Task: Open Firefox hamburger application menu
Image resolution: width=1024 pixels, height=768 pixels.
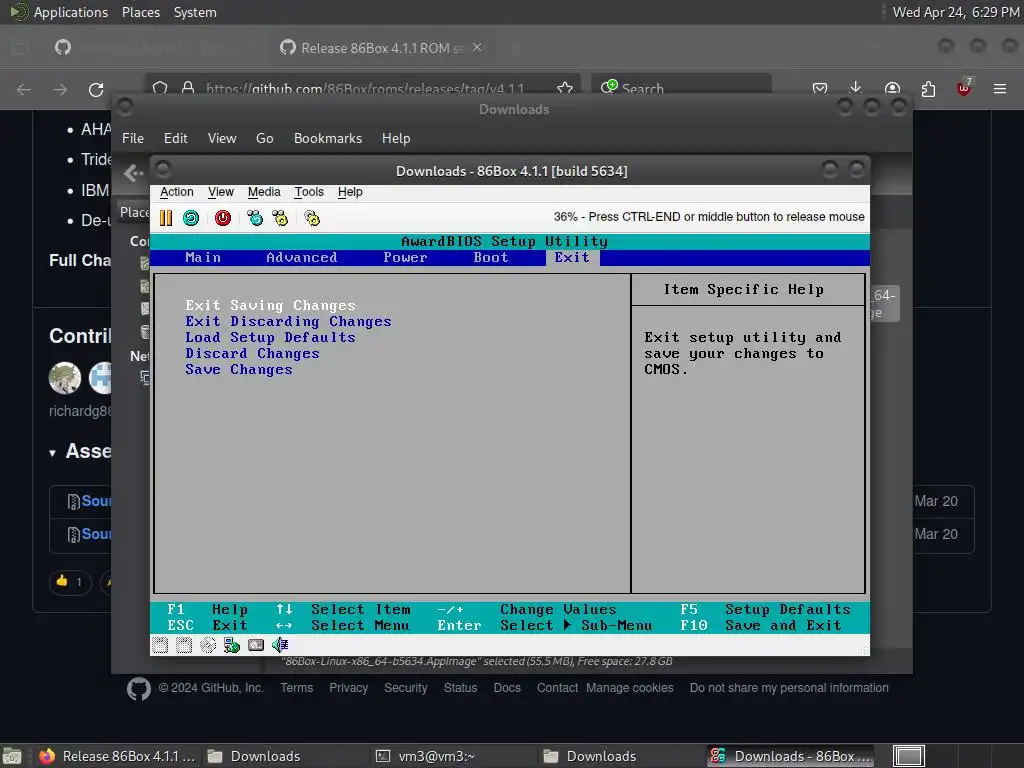Action: [x=1000, y=89]
